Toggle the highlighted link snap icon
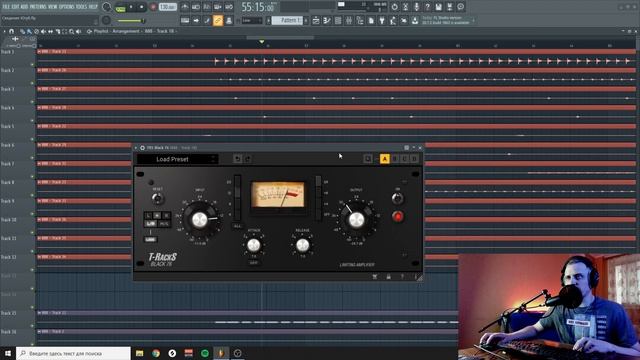 218,20
